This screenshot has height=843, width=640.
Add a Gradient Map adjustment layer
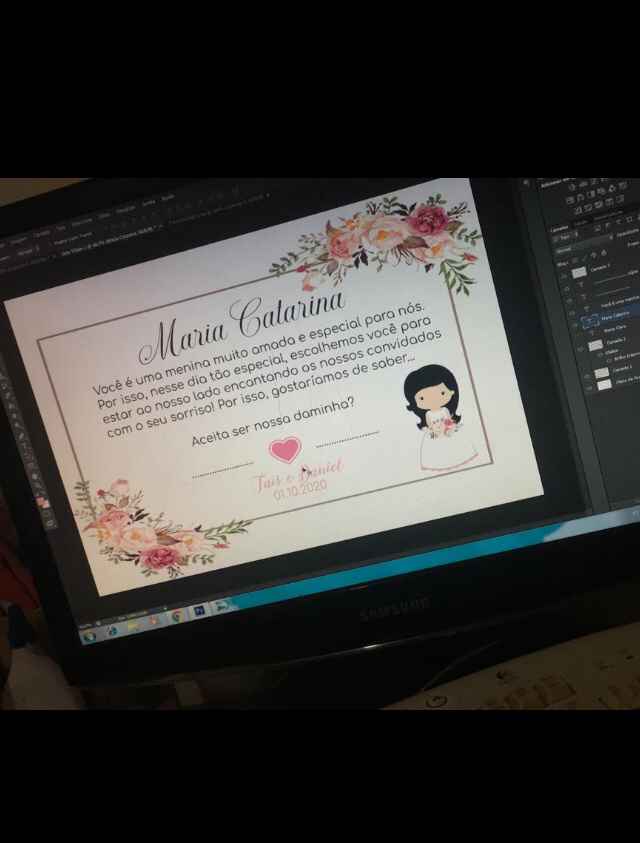pyautogui.click(x=609, y=202)
